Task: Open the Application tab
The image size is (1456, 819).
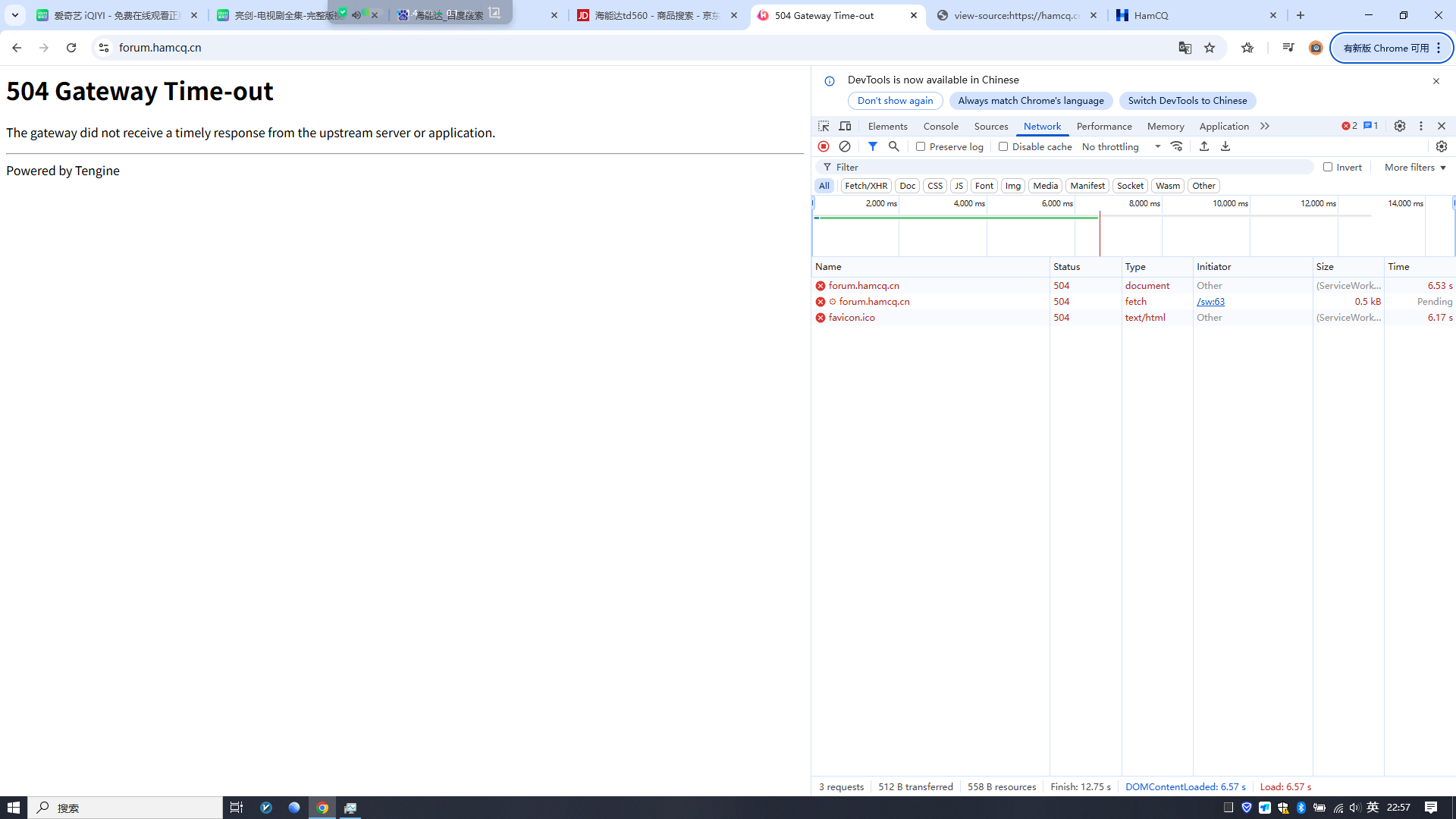Action: pos(1223,126)
